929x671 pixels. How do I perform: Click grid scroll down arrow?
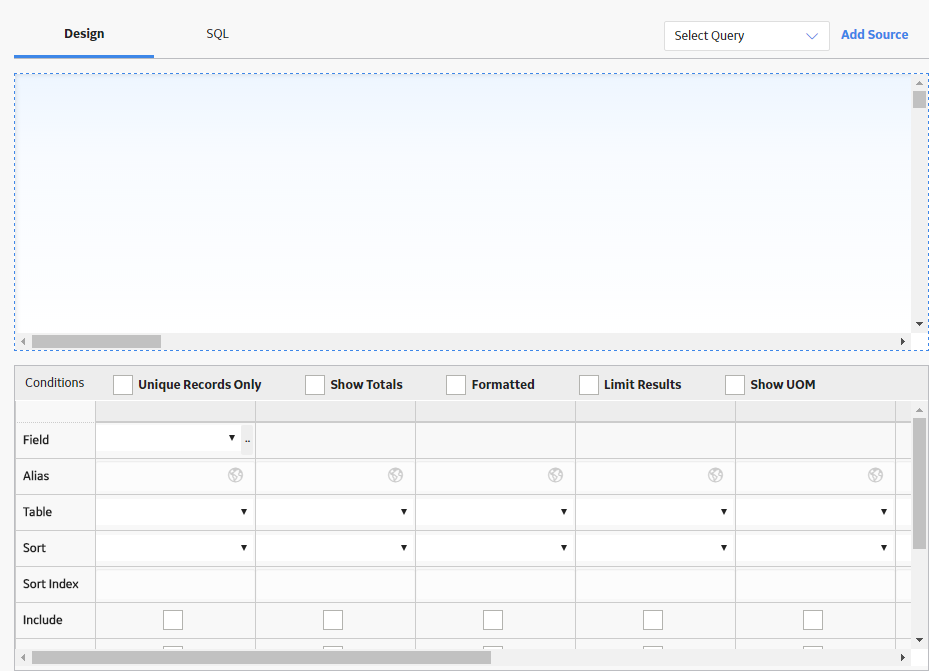[919, 640]
